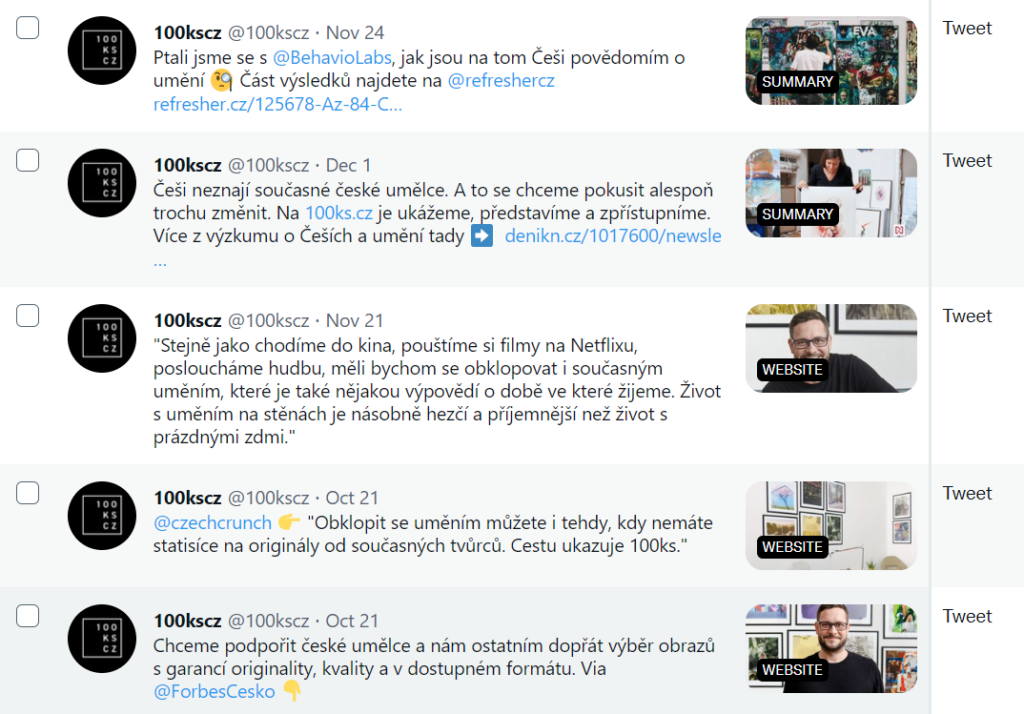Click the 100kscz avatar on Dec 1 tweet
Viewport: 1024px width, 714px height.
click(x=102, y=183)
